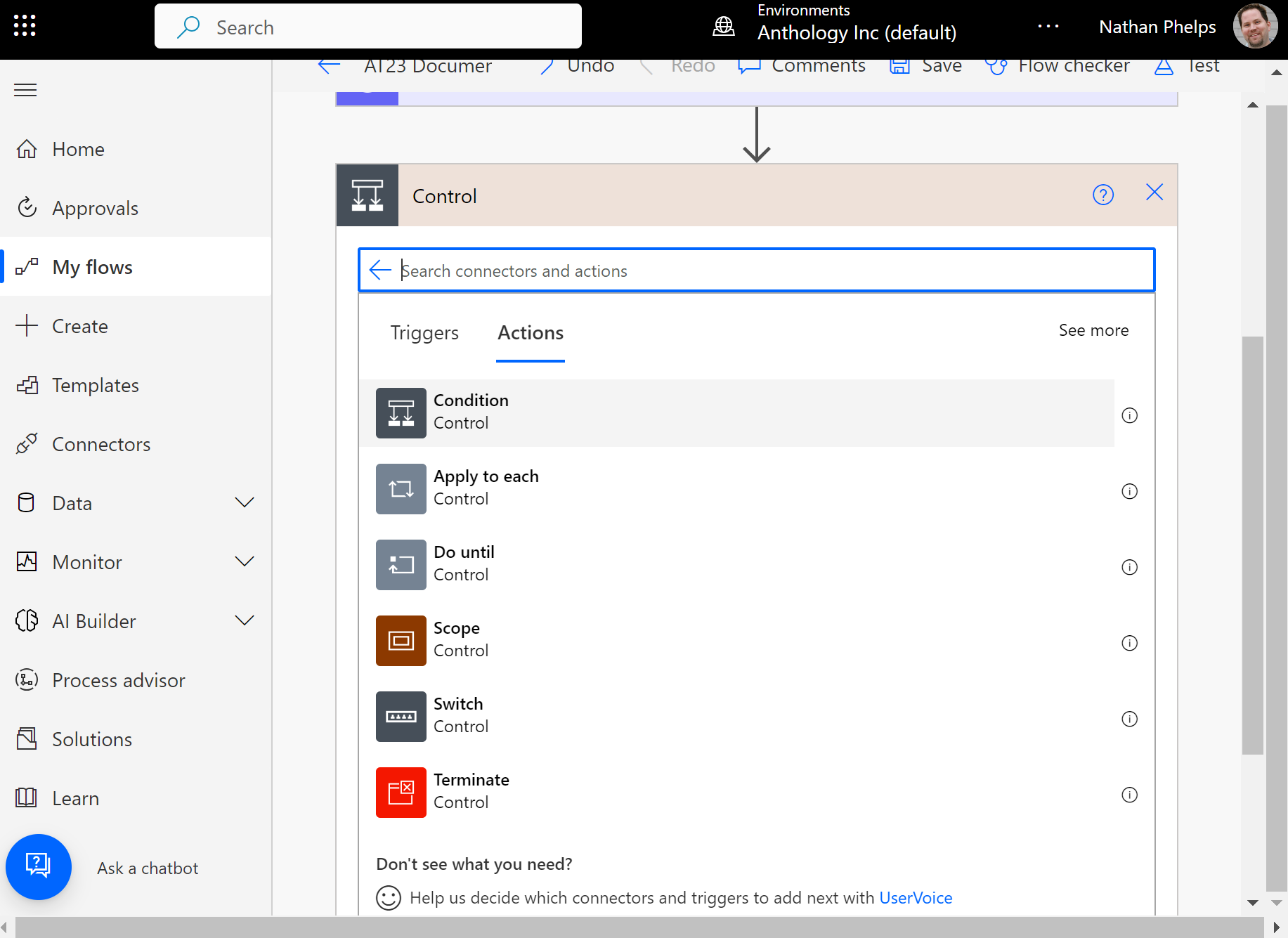The width and height of the screenshot is (1288, 938).
Task: Select the Condition control action
Action: coord(736,413)
